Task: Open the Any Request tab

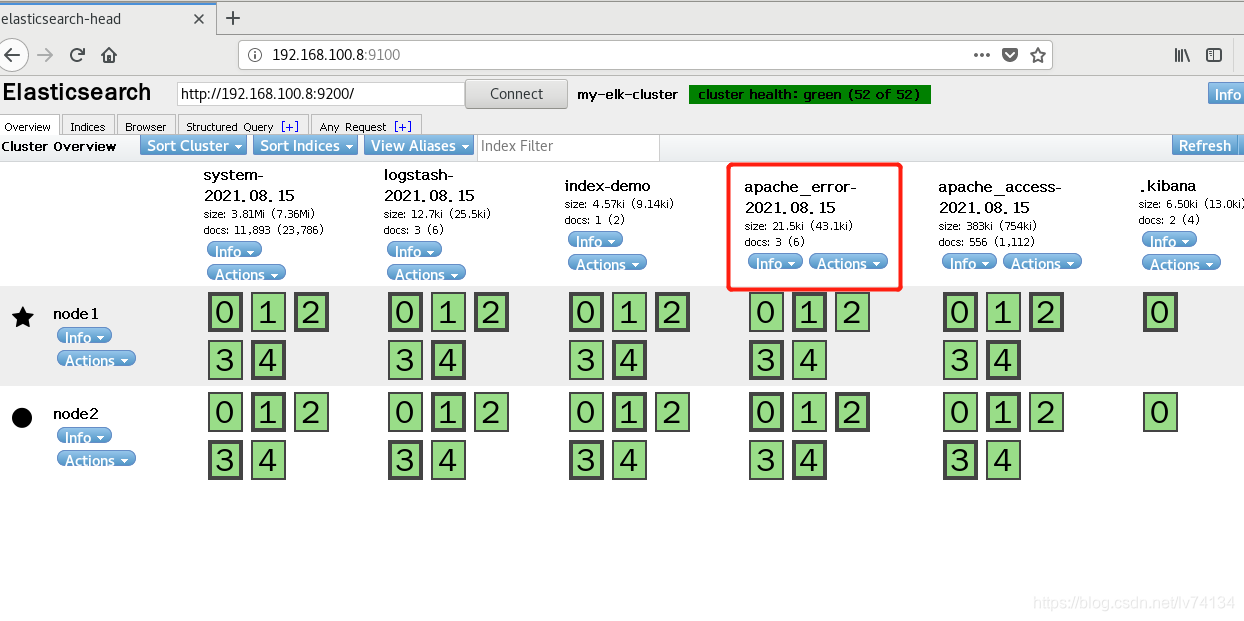Action: pyautogui.click(x=366, y=126)
